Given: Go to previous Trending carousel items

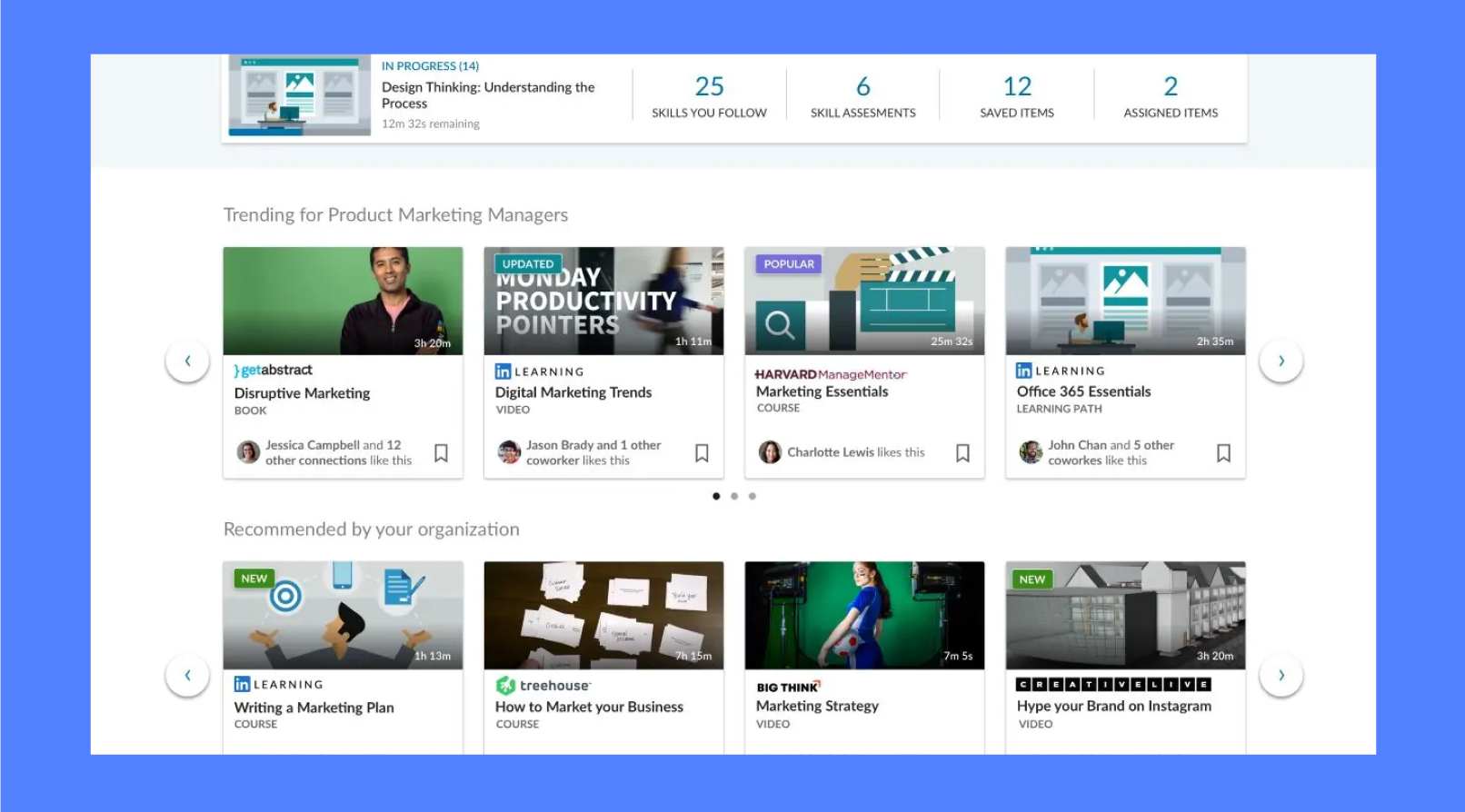Looking at the screenshot, I should click(x=188, y=361).
